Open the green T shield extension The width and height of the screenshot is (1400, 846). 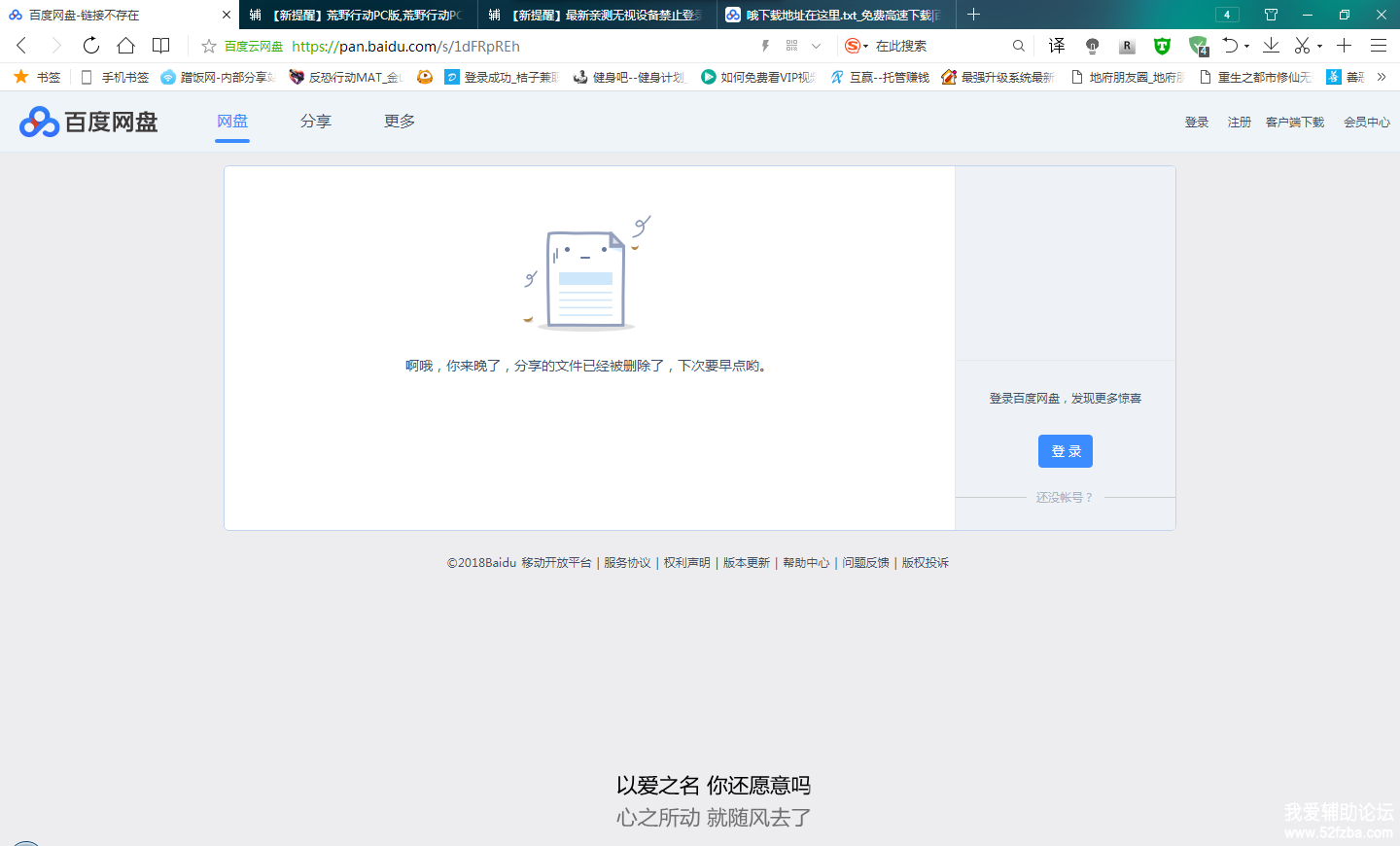point(1162,46)
